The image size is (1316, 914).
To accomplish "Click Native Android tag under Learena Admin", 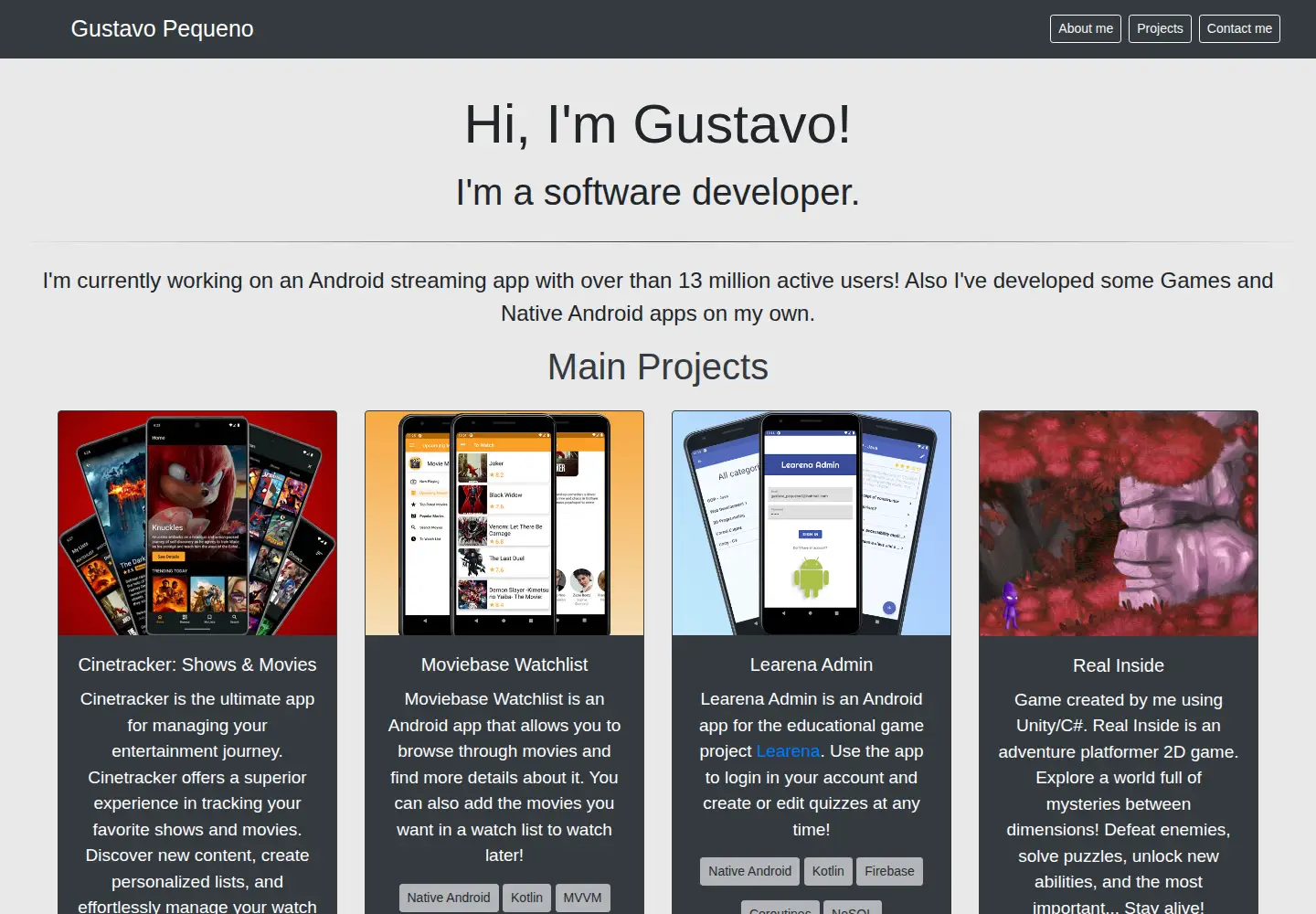I will click(x=750, y=871).
